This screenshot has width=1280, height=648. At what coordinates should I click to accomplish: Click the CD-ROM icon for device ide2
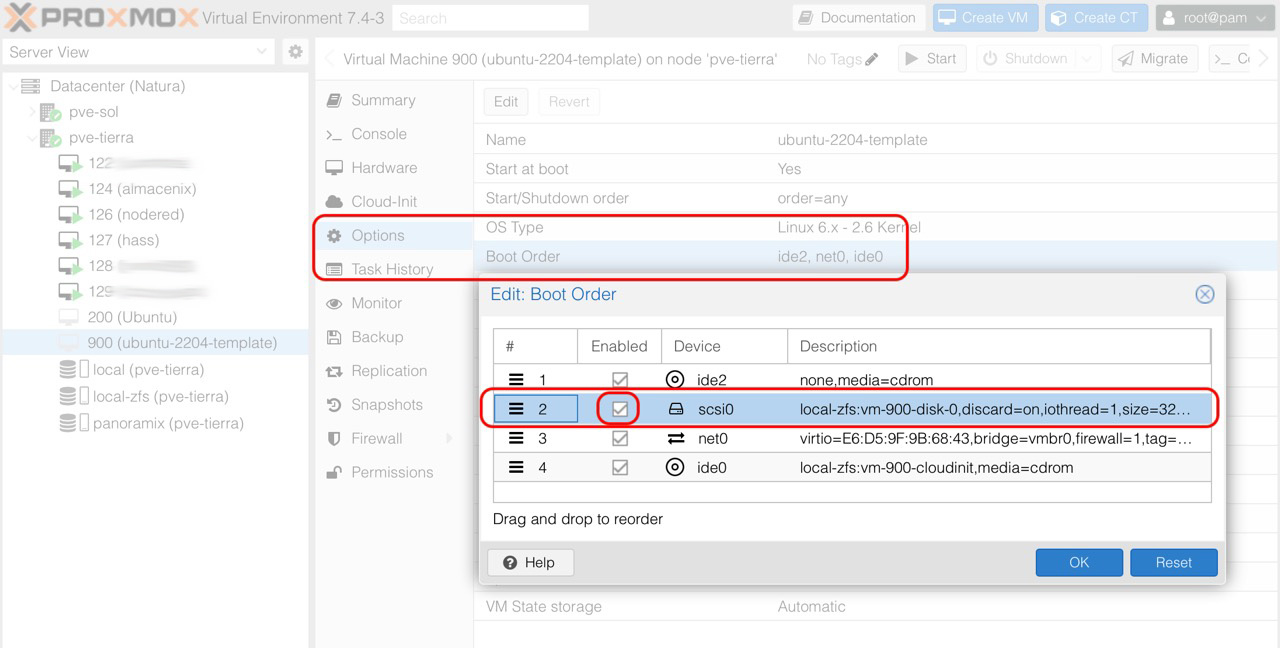(675, 380)
